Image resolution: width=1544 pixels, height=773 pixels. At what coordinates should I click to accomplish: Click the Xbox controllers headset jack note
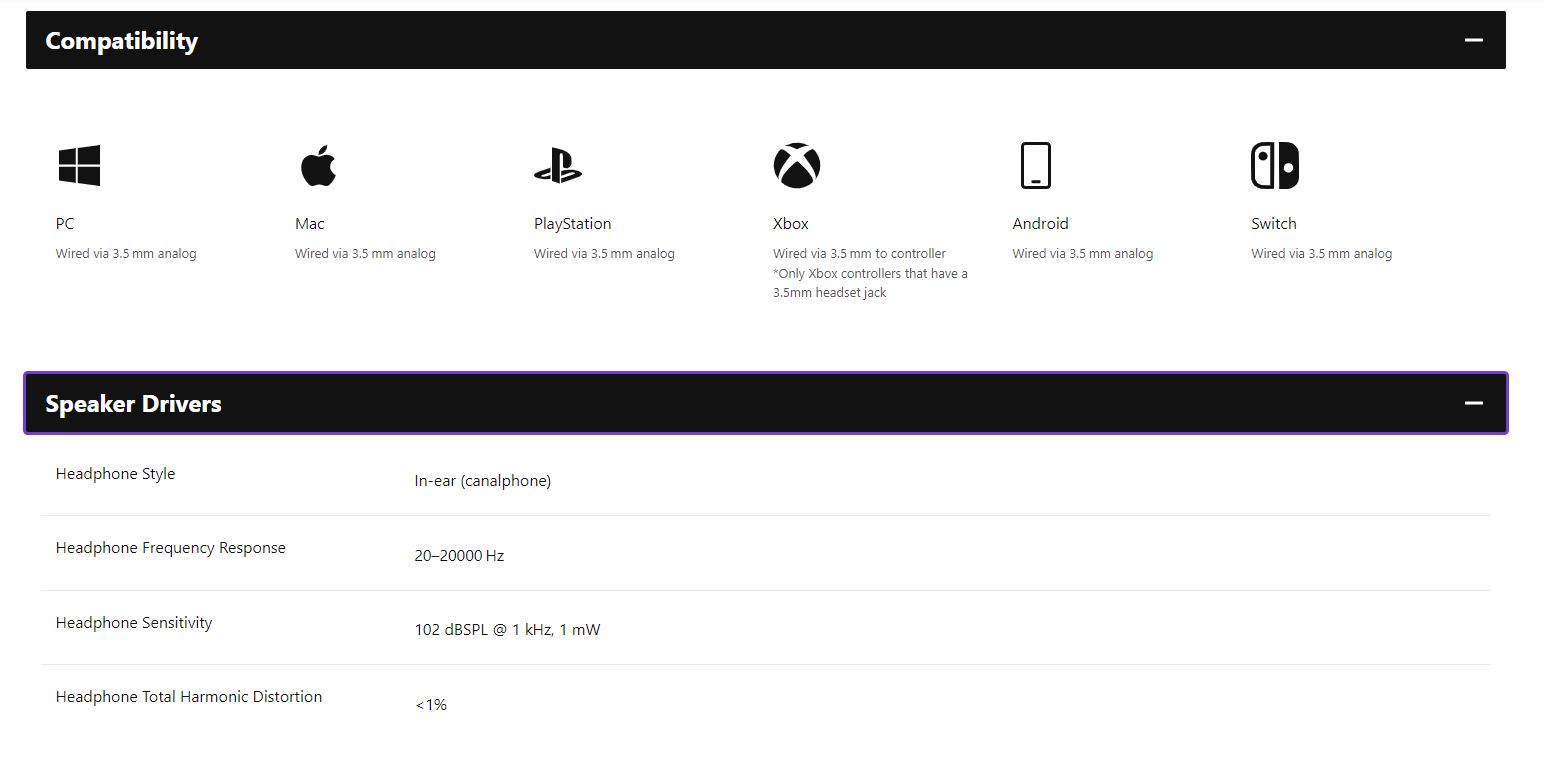pos(870,283)
